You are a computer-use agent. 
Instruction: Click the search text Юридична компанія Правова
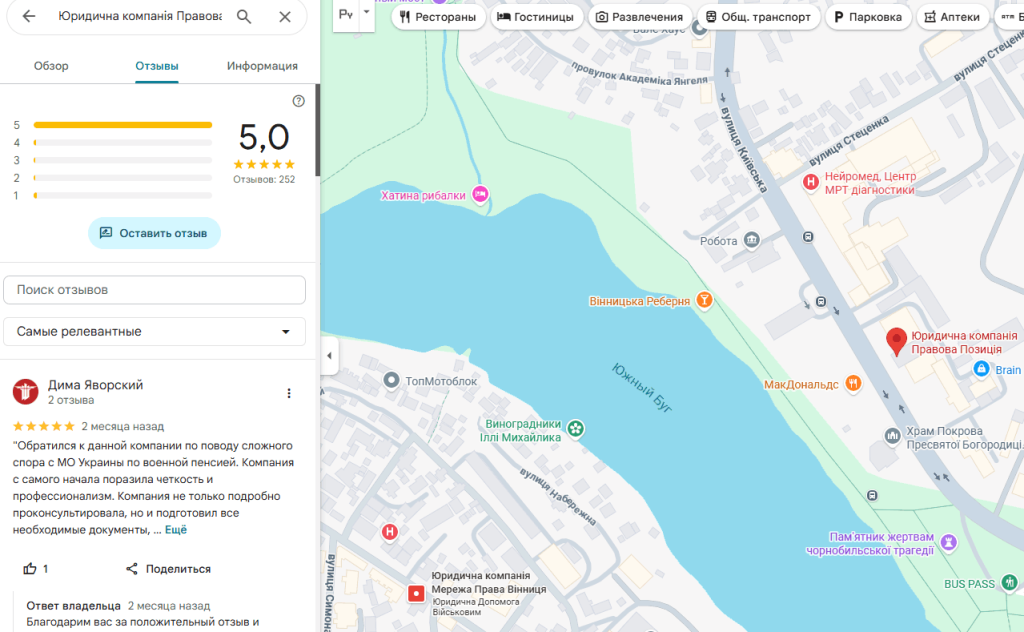(x=140, y=16)
